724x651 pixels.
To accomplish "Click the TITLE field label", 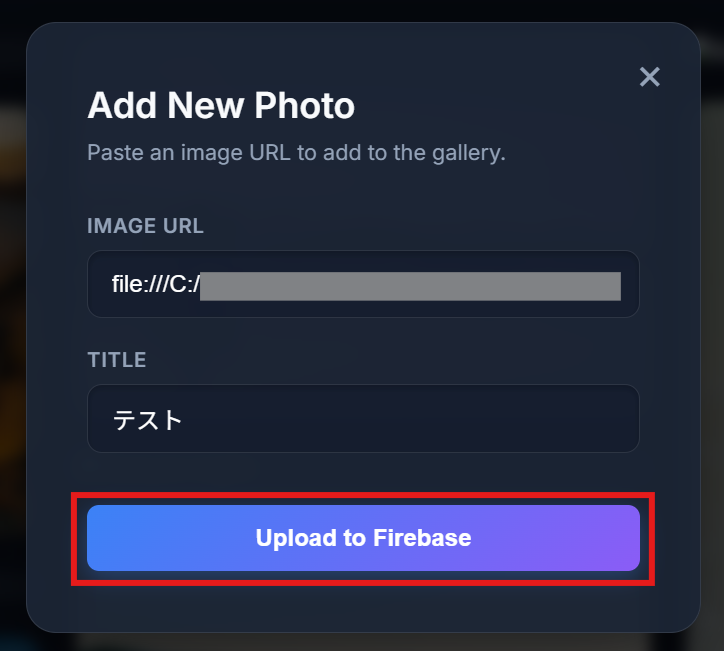I will coord(117,360).
